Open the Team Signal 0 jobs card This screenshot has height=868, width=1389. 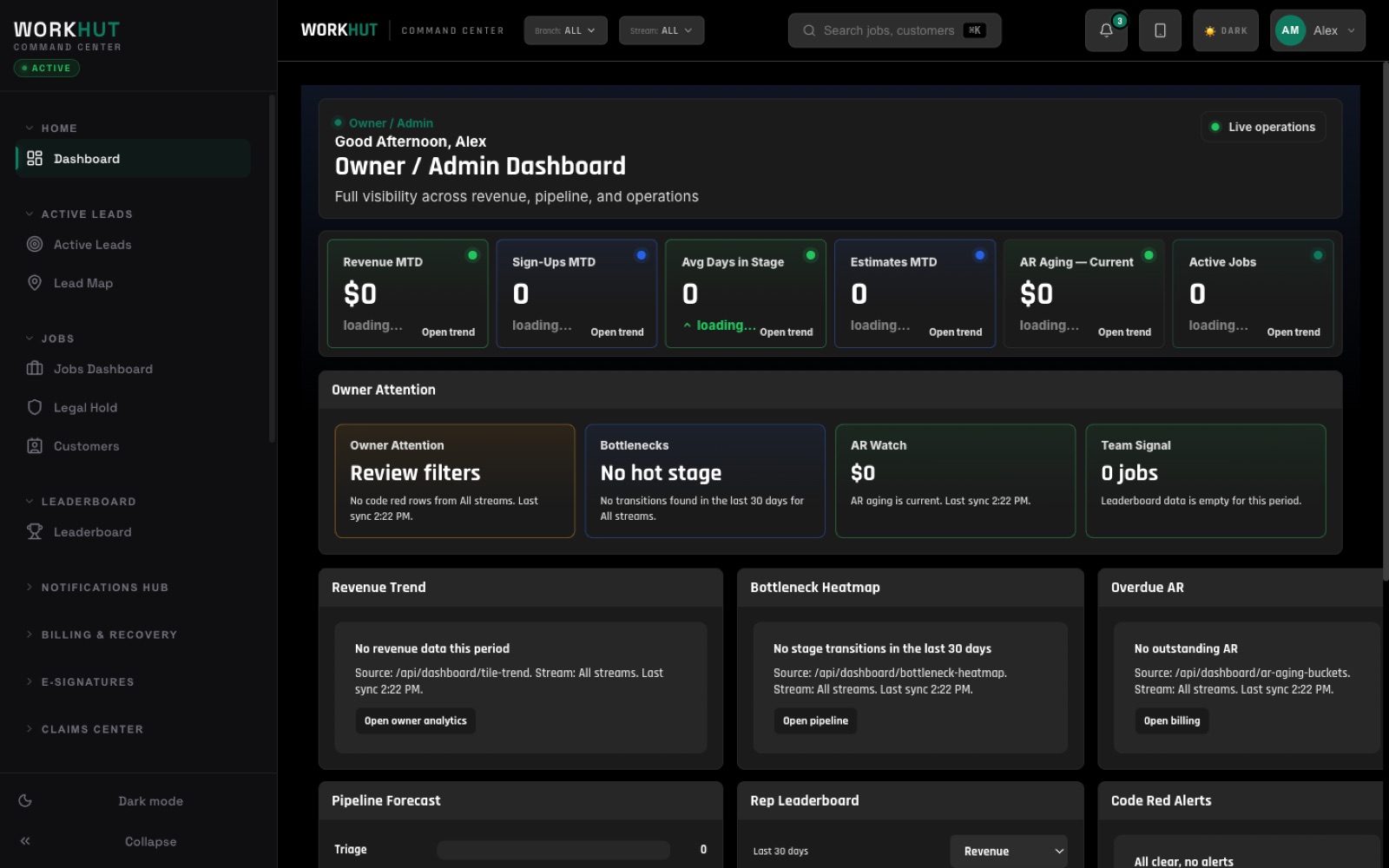1206,481
